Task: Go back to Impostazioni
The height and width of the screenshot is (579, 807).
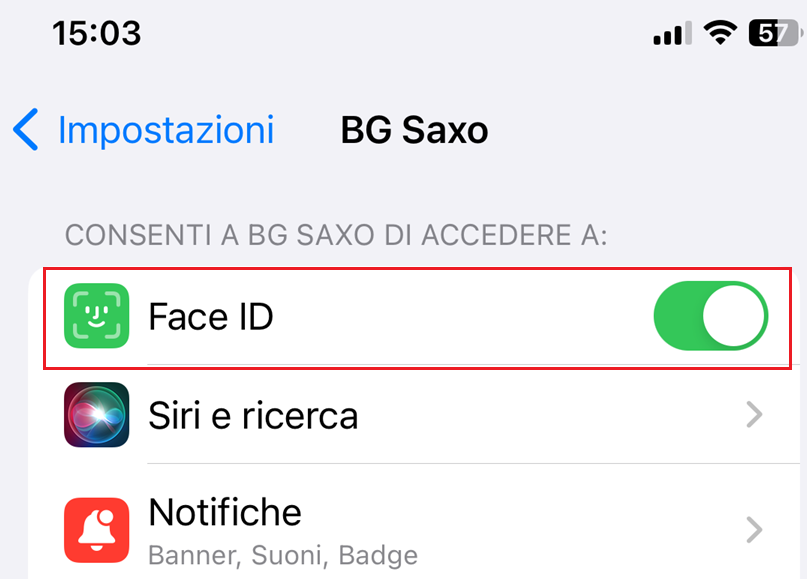Action: (165, 130)
